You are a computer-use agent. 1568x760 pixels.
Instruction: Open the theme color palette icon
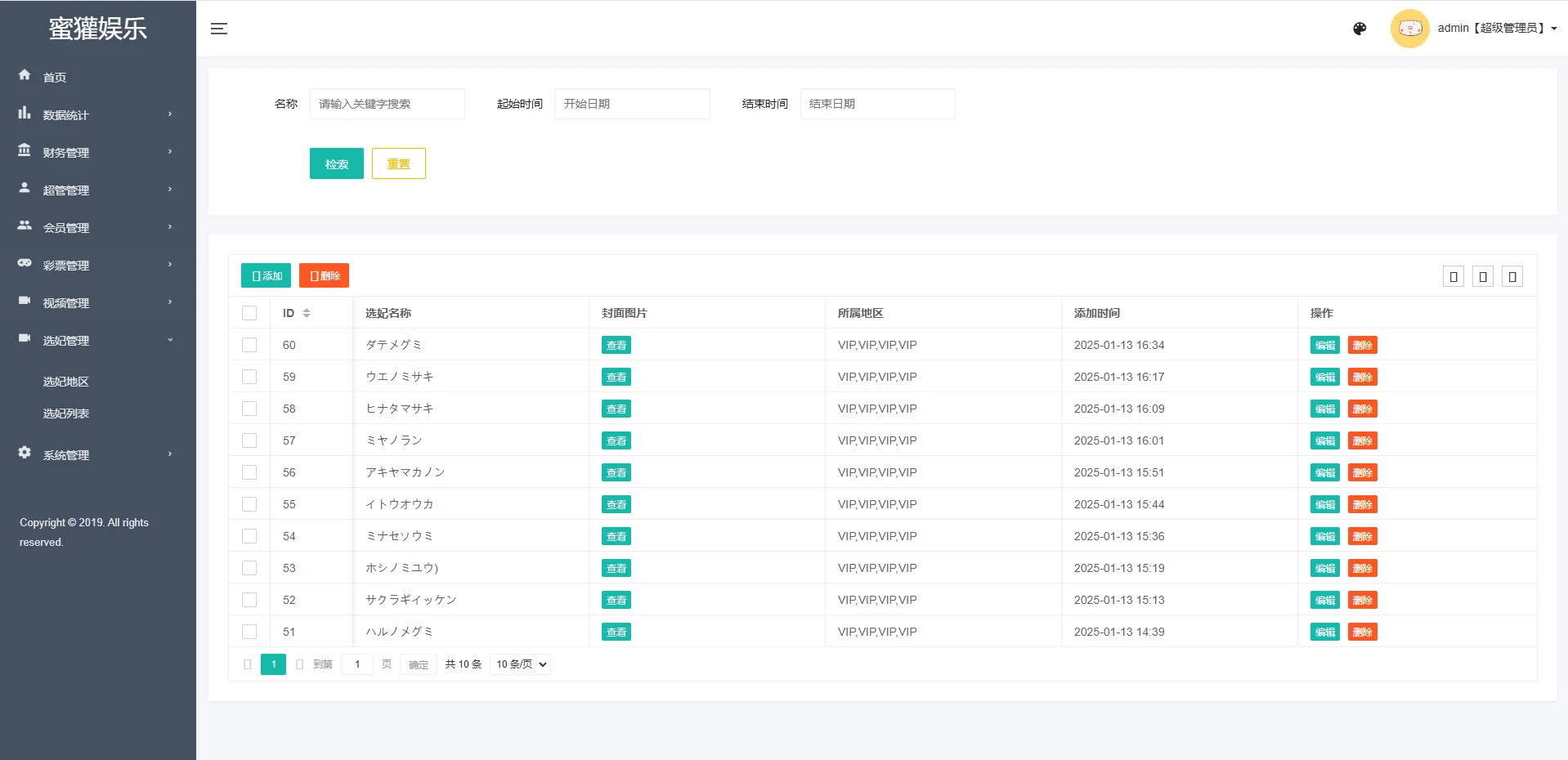(x=1360, y=29)
